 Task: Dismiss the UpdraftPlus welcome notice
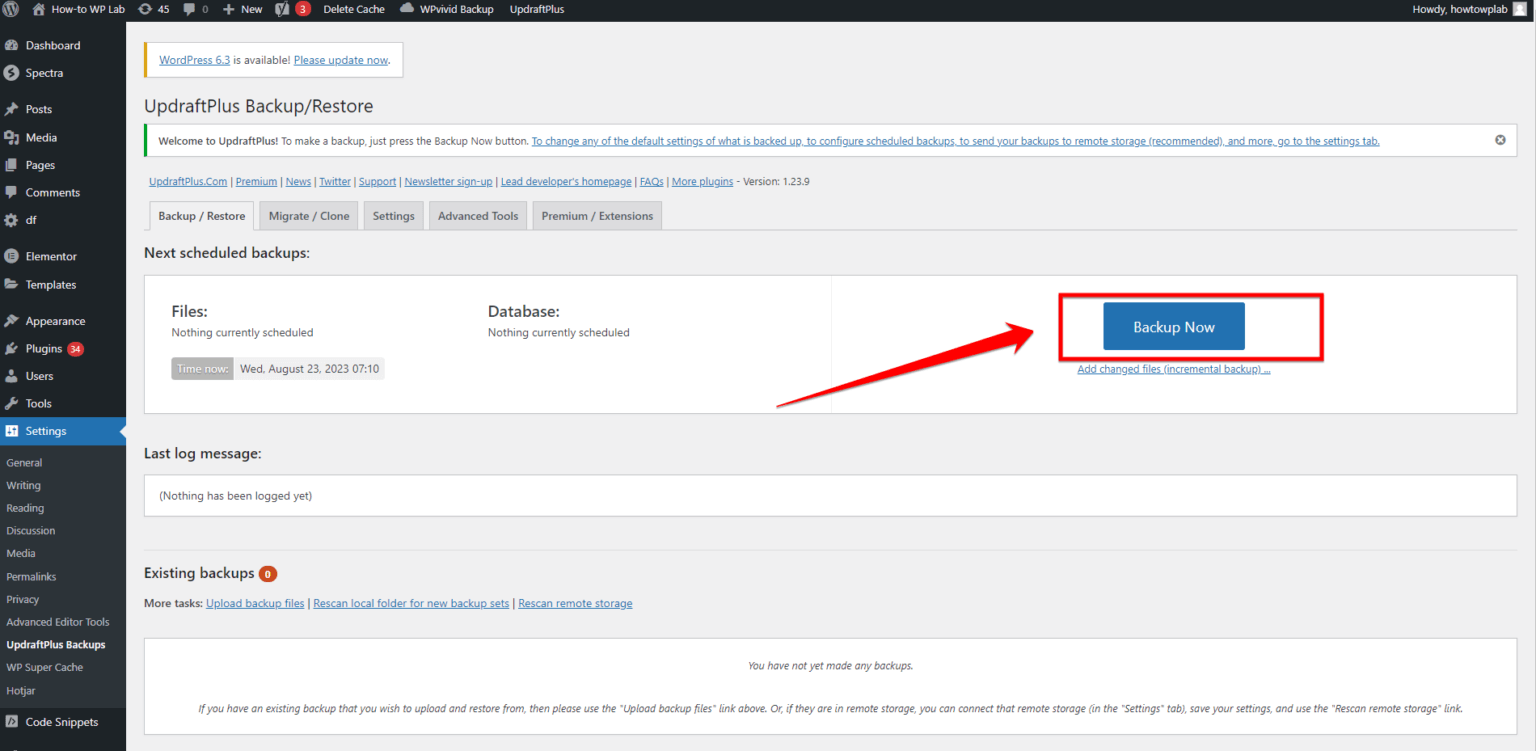coord(1500,140)
